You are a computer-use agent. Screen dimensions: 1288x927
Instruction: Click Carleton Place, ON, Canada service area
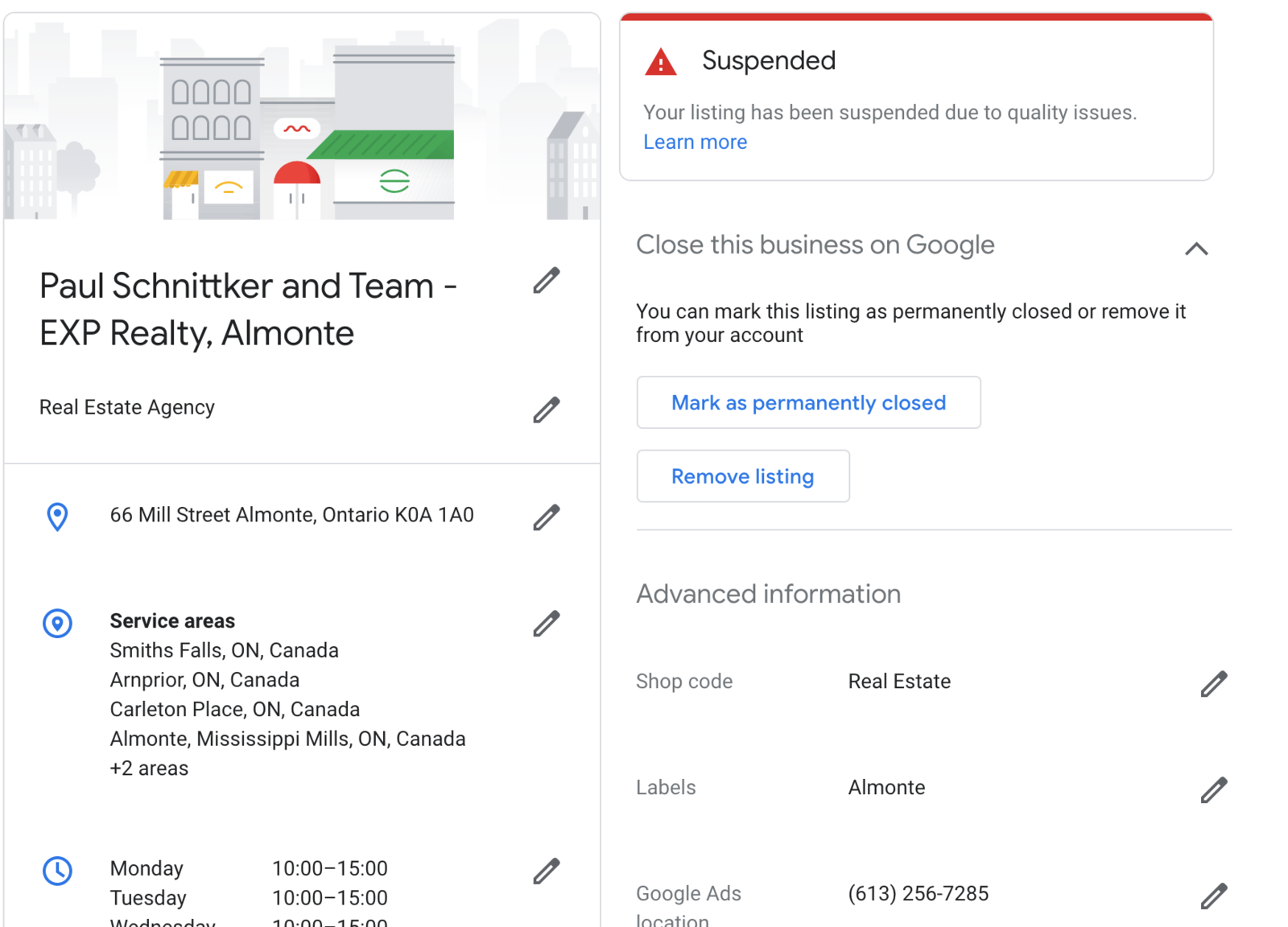pos(234,709)
